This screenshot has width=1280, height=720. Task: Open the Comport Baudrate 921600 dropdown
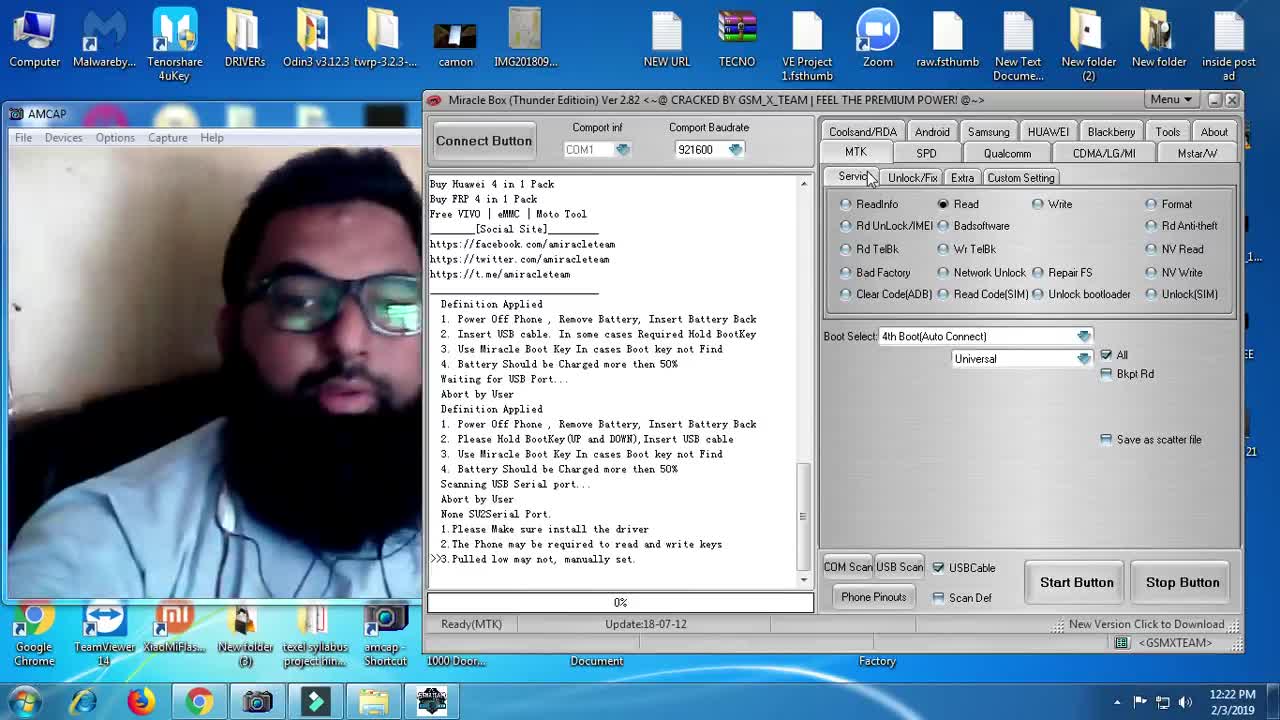coord(736,150)
